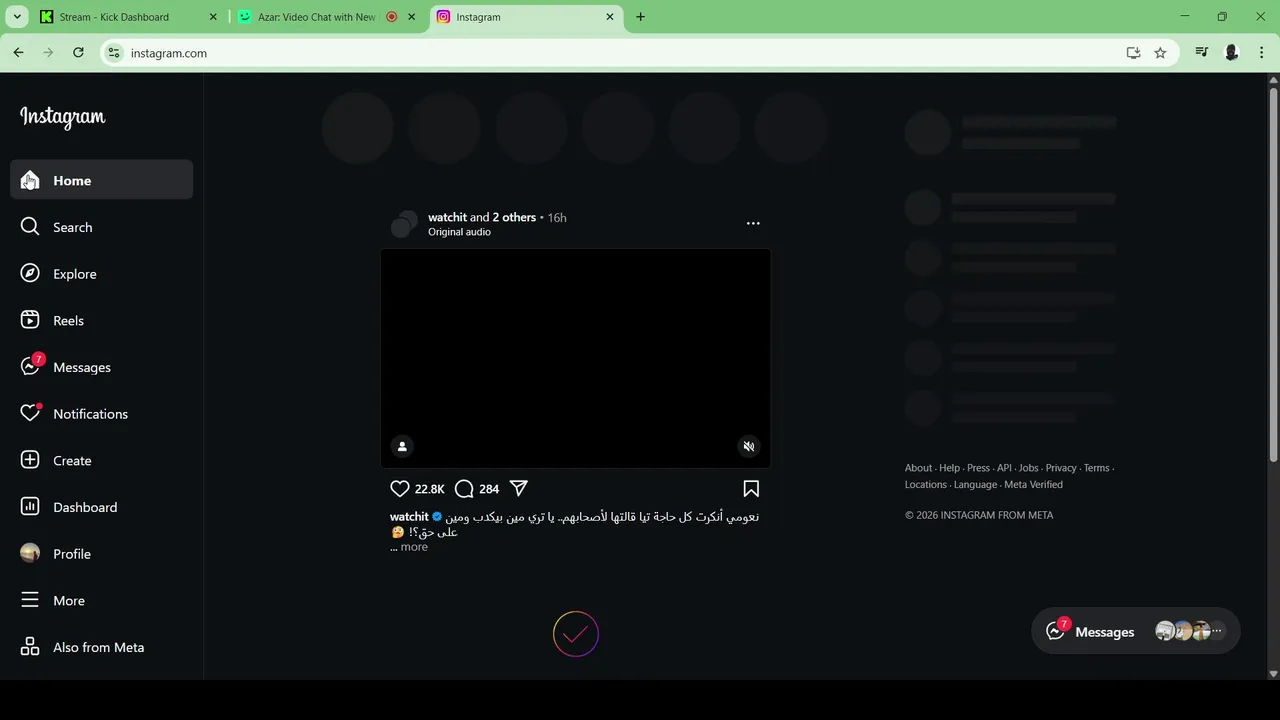Click the Press footer link
The height and width of the screenshot is (720, 1280).
point(978,468)
